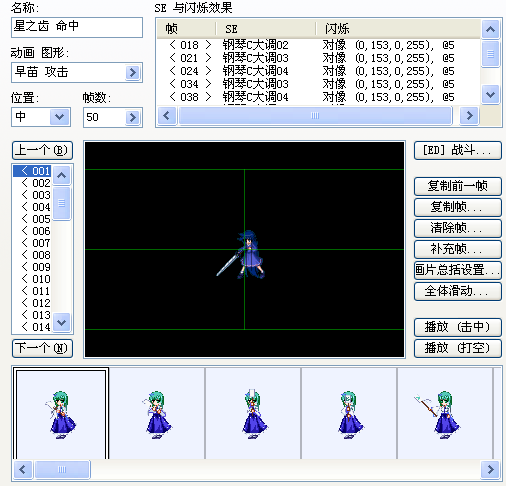506x486 pixels.
Task: Click the SE list vertical scrollbar thumb
Action: point(490,53)
